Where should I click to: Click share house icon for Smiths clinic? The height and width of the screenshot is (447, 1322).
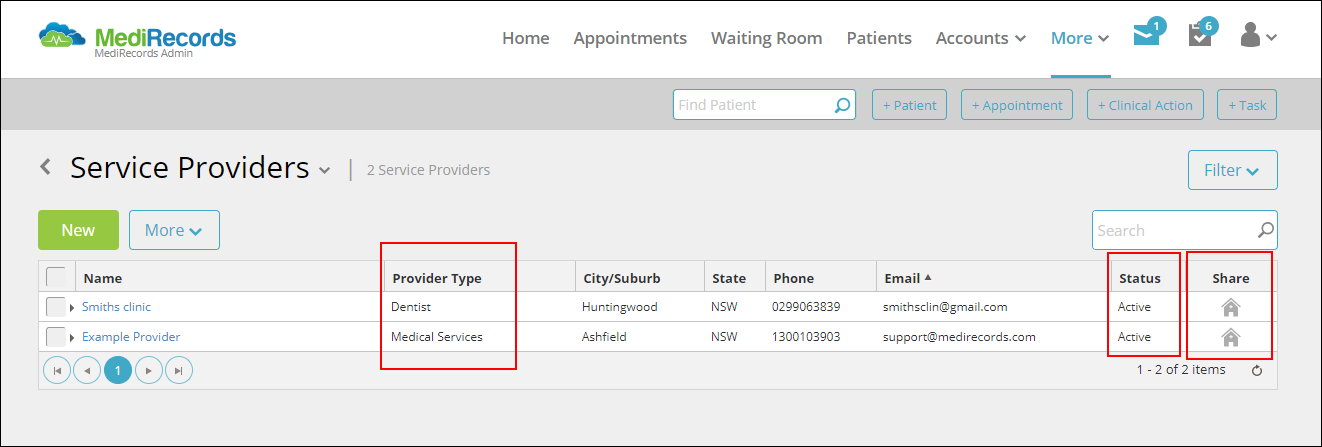tap(1230, 307)
